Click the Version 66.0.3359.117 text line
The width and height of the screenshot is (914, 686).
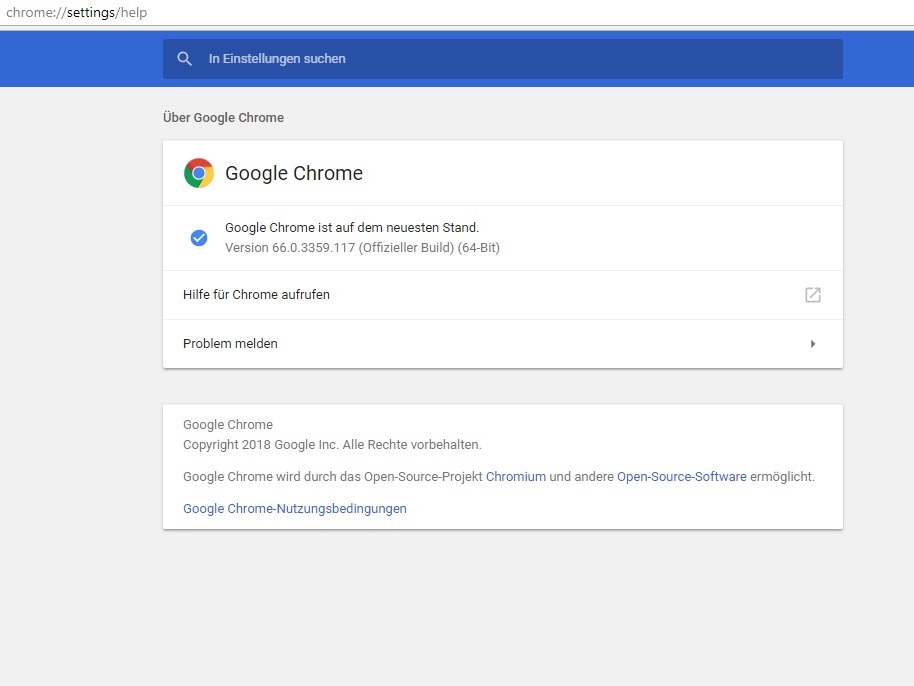coord(362,247)
